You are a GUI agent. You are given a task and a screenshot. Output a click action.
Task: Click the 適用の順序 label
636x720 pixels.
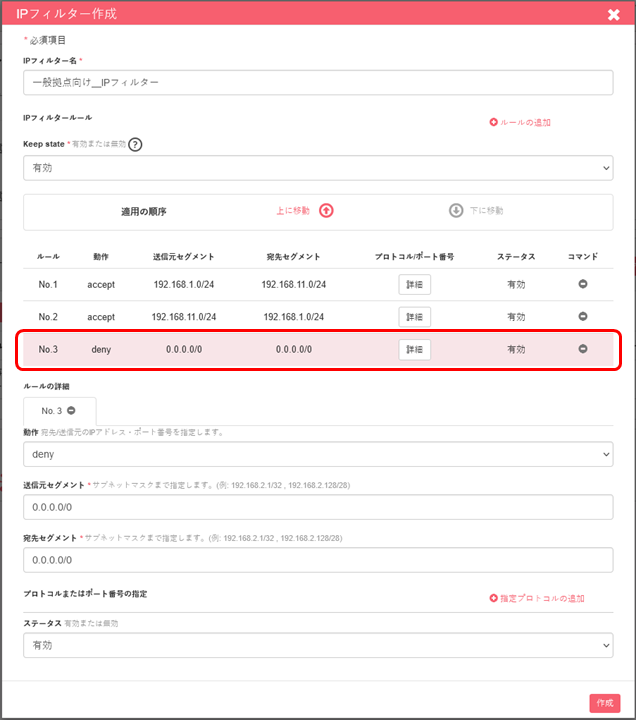coord(144,212)
